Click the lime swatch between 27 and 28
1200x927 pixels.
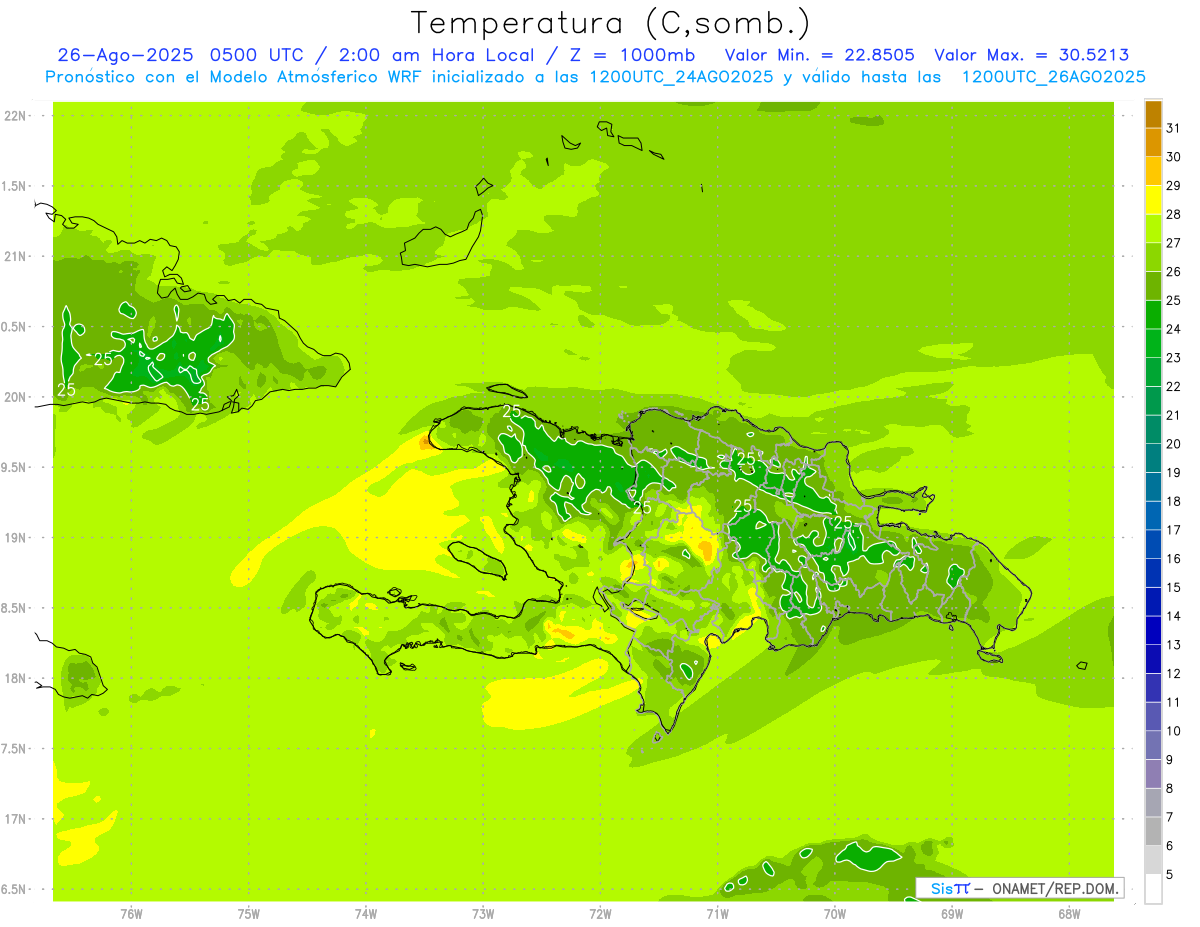[1153, 229]
